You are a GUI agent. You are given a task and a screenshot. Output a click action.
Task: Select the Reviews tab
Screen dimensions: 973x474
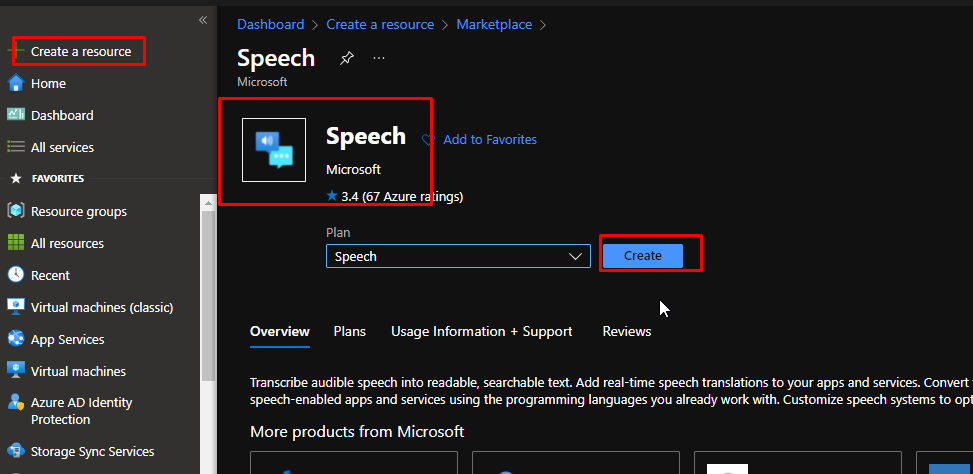click(x=626, y=331)
